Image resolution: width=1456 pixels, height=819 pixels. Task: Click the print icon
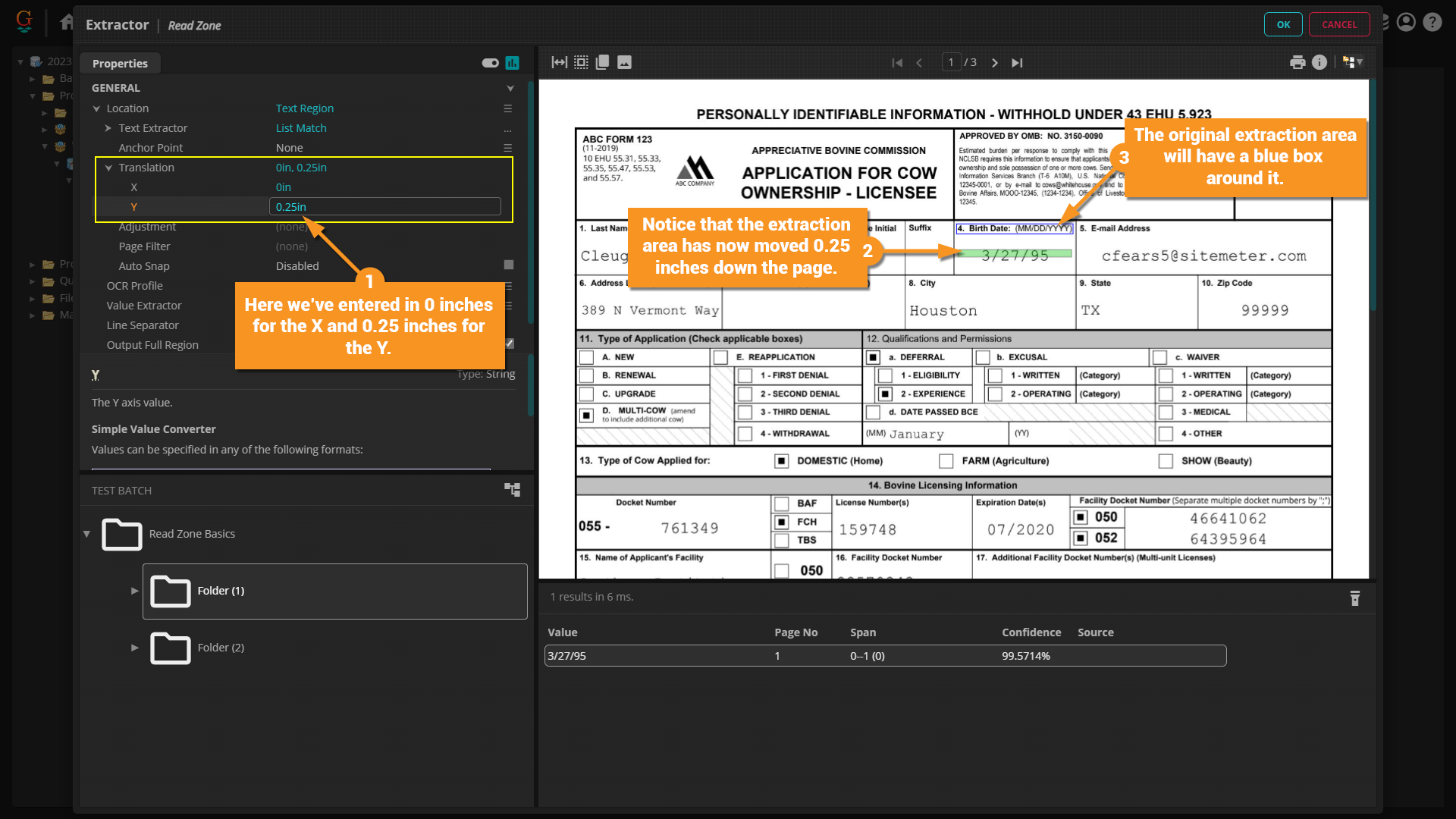[x=1298, y=62]
